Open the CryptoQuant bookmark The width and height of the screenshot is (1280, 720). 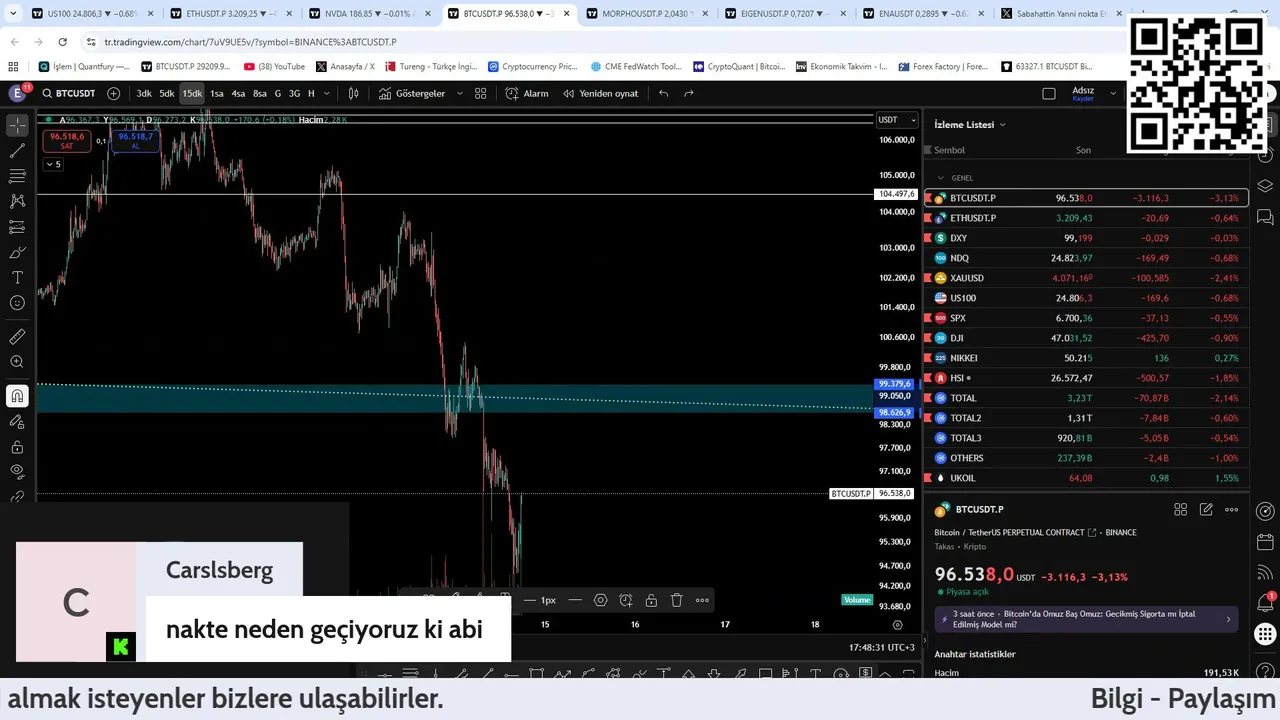(x=738, y=67)
